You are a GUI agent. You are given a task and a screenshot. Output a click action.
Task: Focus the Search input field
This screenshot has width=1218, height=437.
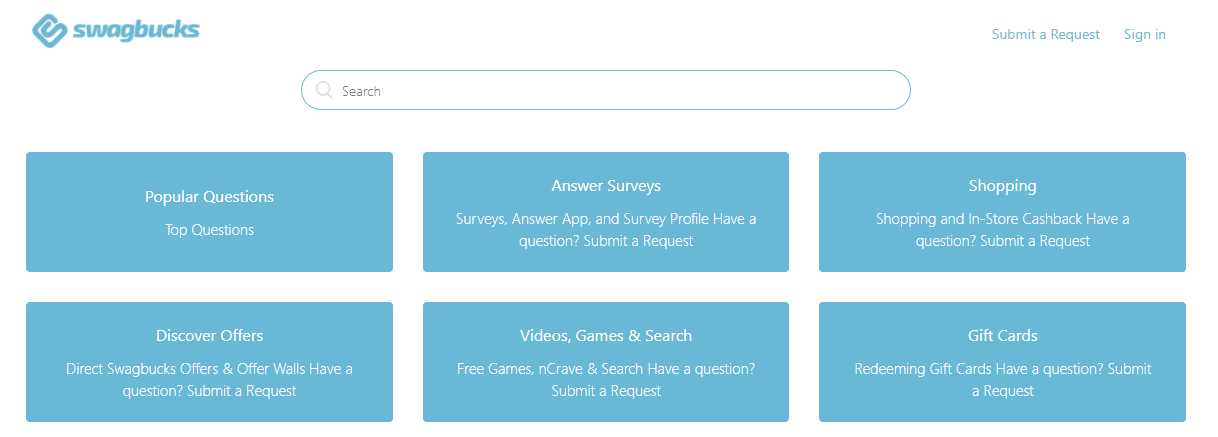606,90
